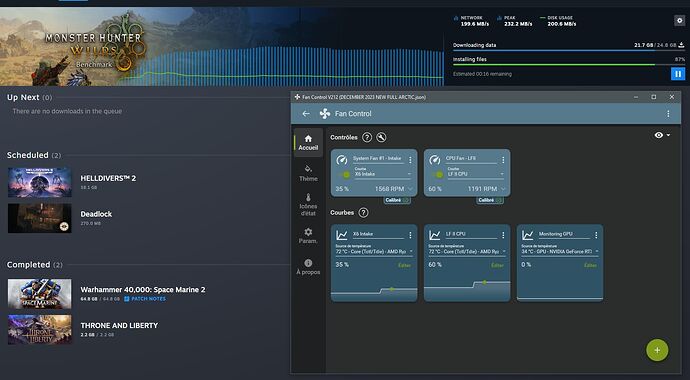Select the HELLDIVERS 2 thumbnail
This screenshot has width=690, height=380.
pyautogui.click(x=40, y=182)
